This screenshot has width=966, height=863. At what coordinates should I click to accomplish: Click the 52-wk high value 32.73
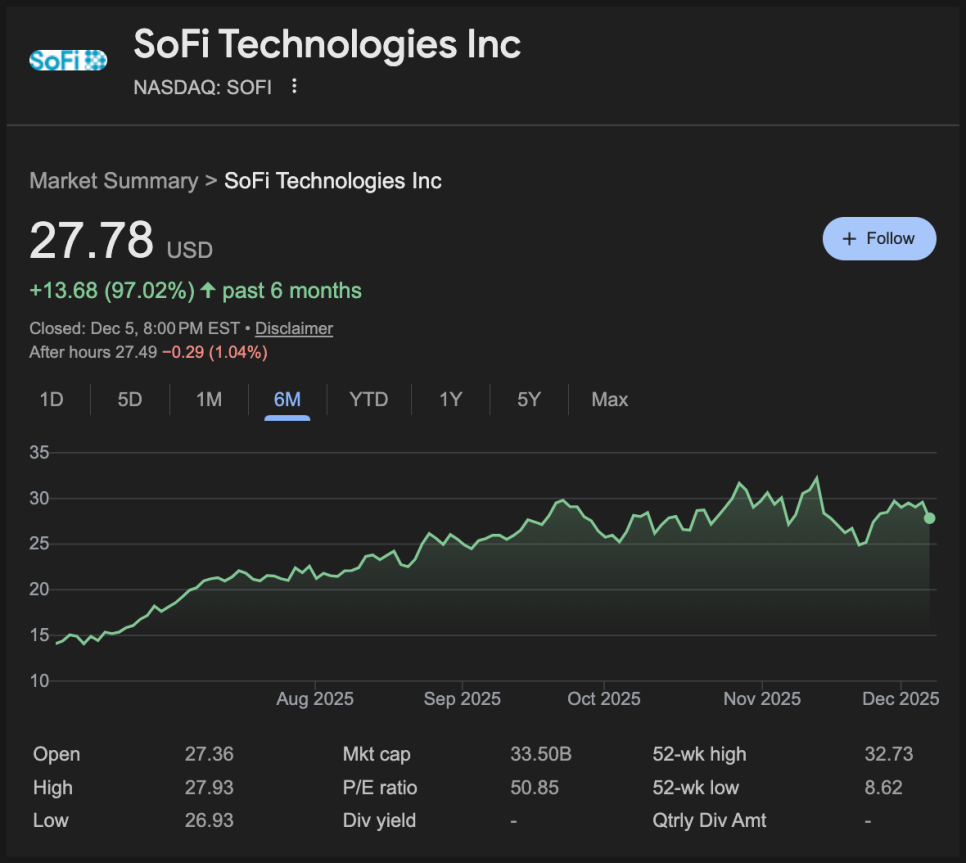pos(888,754)
